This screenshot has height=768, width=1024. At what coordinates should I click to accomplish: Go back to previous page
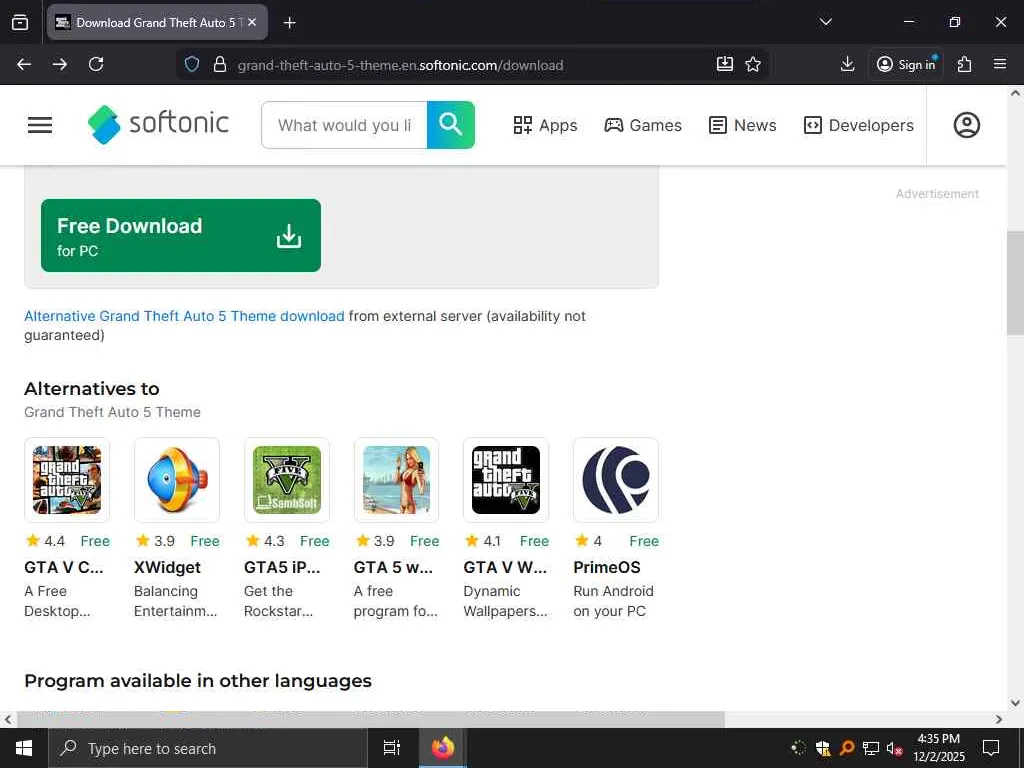coord(24,64)
